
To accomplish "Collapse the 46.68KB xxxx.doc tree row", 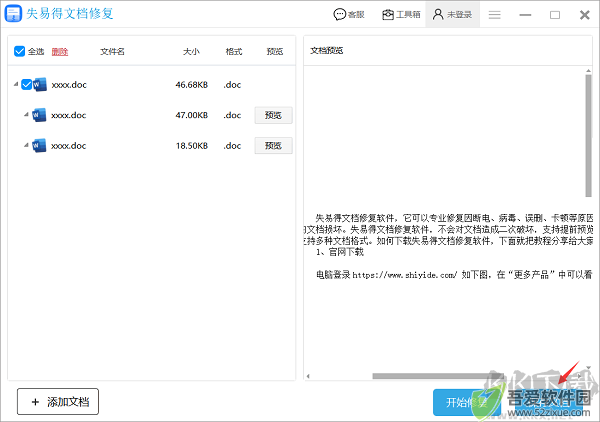I will click(16, 84).
